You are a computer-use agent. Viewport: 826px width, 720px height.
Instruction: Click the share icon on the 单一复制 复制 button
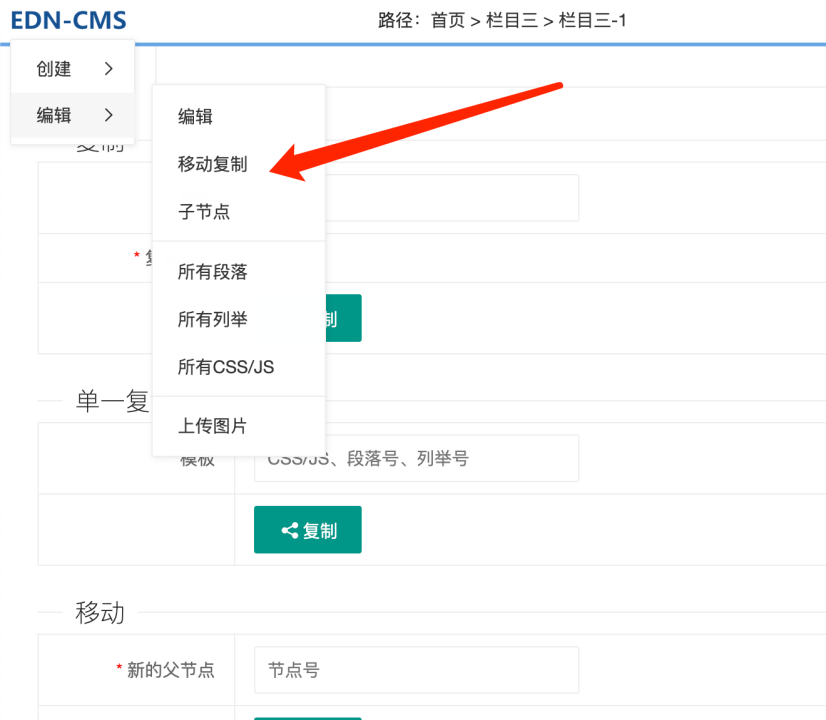click(x=290, y=531)
